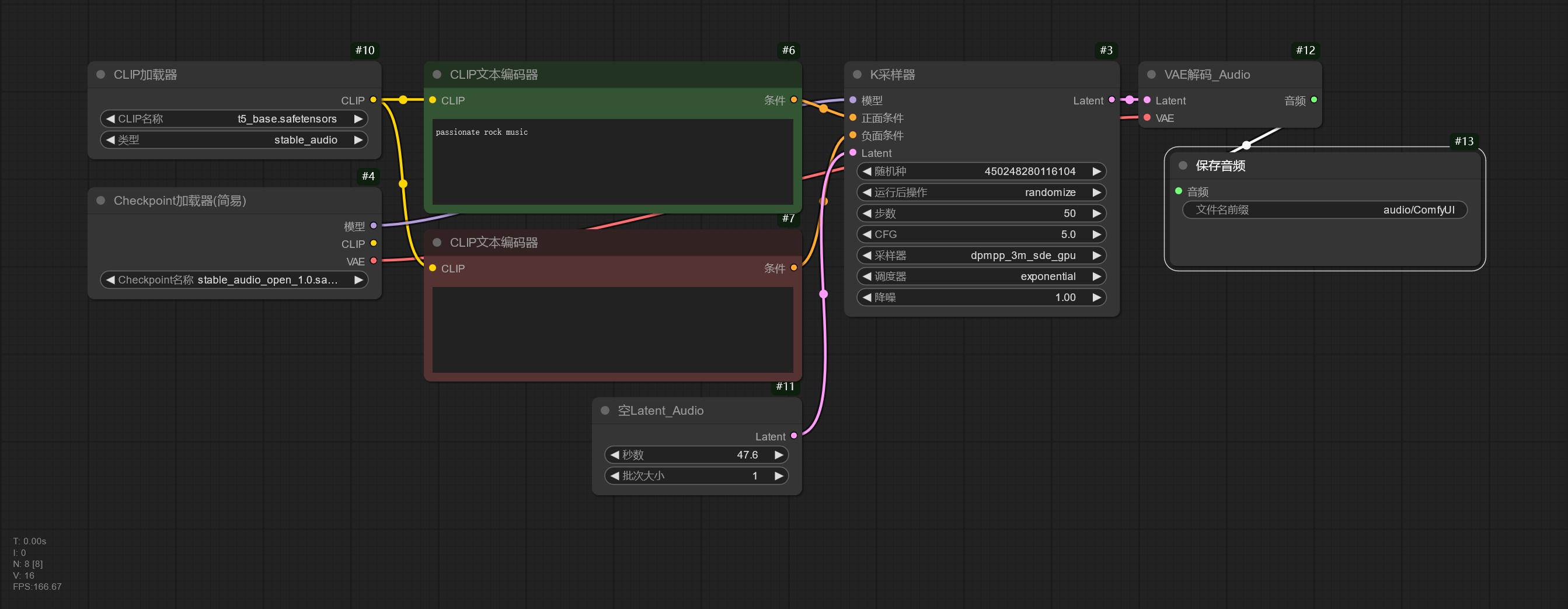This screenshot has width=1568, height=609.
Task: Decrease 秒数 with the left arrow
Action: [615, 454]
